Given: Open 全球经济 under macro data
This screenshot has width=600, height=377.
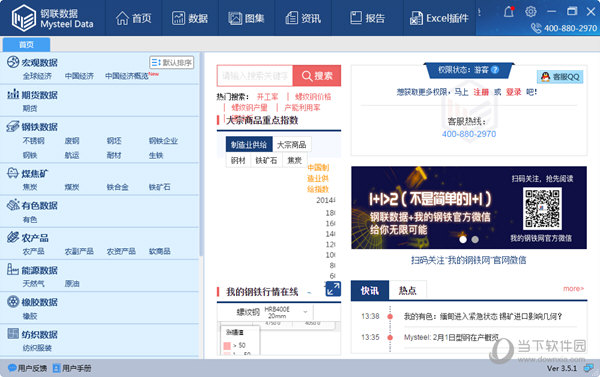Looking at the screenshot, I should (37, 76).
